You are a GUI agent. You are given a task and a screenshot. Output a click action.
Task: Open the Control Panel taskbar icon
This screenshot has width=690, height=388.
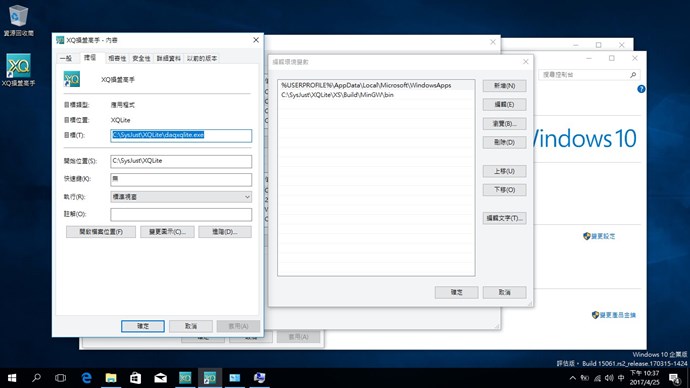235,378
